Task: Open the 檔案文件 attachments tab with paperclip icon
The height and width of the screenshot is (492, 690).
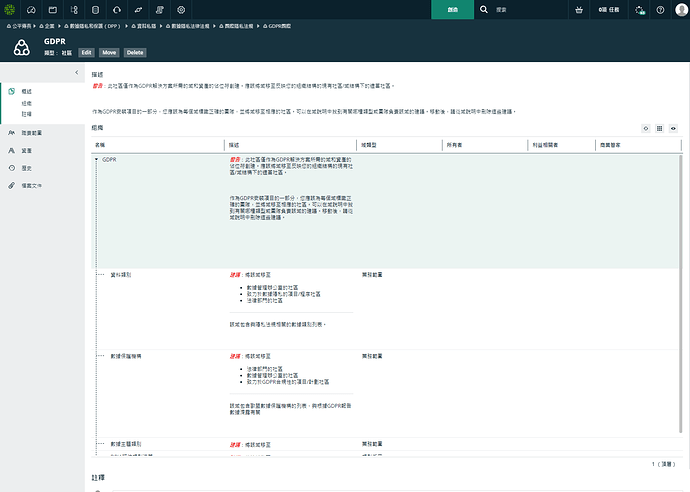Action: click(32, 186)
